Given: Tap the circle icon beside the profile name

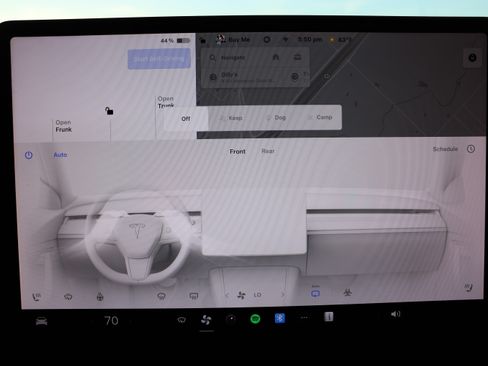Looking at the screenshot, I should pyautogui.click(x=267, y=39).
